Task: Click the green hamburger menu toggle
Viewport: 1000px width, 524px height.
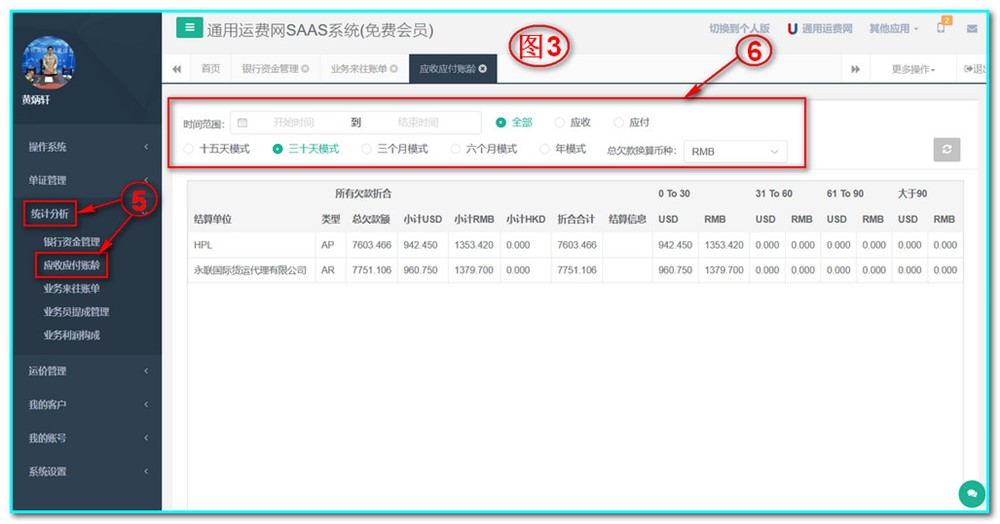Action: point(189,27)
